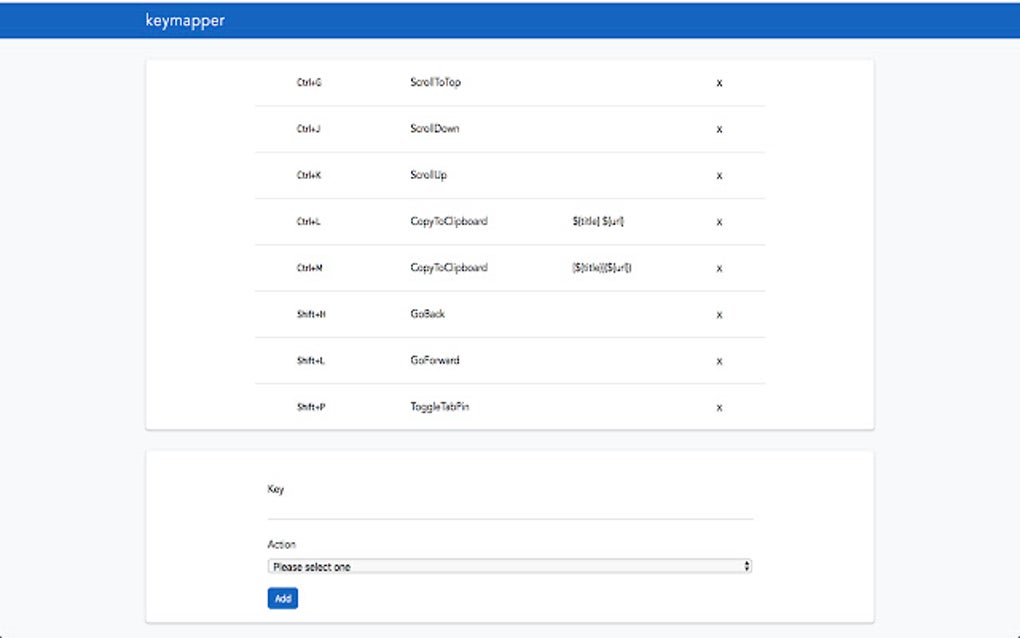Delete the Ctrl+M CopyToClipboard mapping
Image resolution: width=1020 pixels, height=638 pixels.
718,268
